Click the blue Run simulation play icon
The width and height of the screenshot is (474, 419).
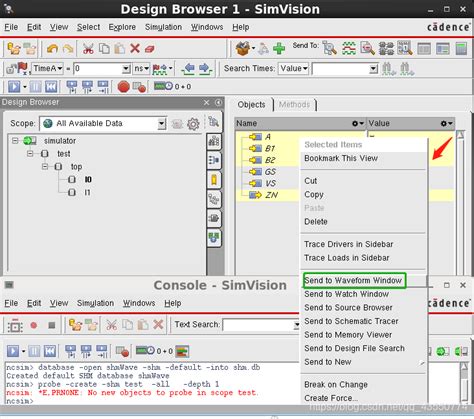[x=14, y=87]
